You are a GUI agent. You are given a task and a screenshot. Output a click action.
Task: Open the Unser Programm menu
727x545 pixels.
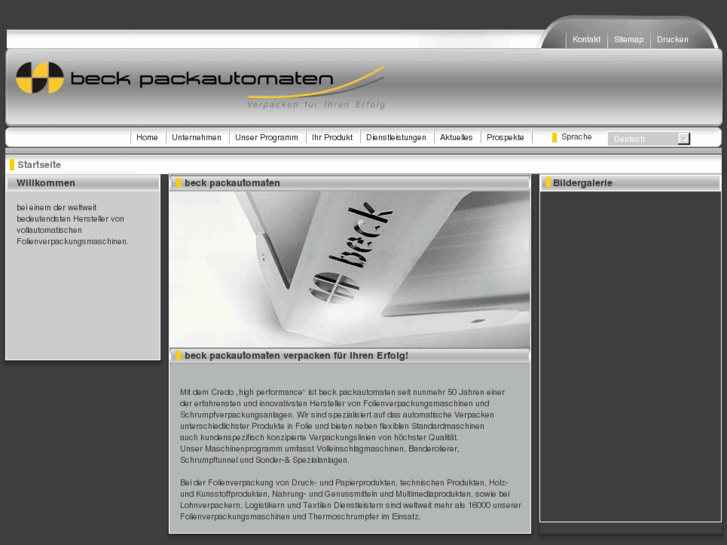[267, 137]
